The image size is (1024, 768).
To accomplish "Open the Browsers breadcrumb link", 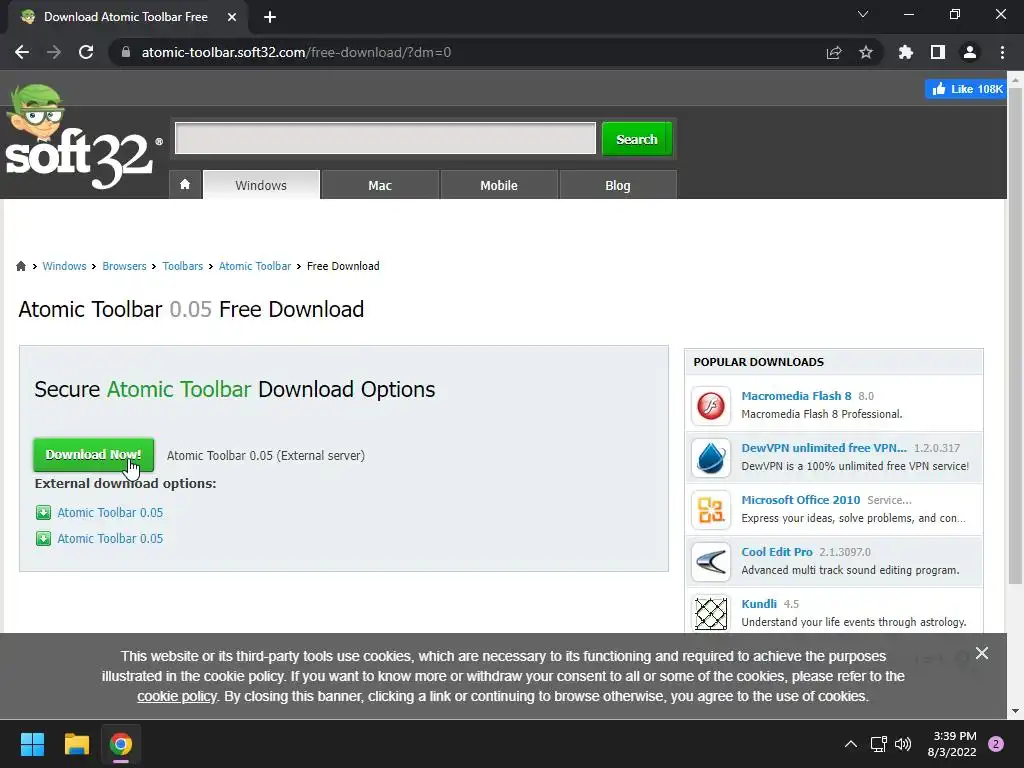I will pos(124,266).
